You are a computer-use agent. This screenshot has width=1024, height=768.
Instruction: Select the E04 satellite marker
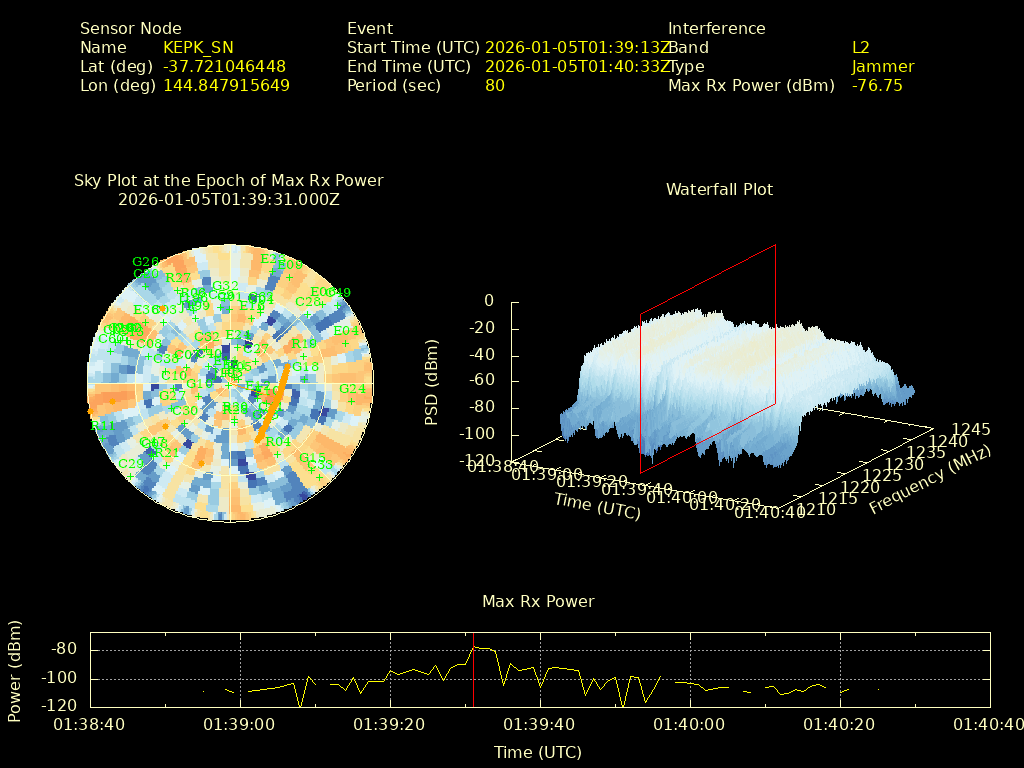pos(346,342)
